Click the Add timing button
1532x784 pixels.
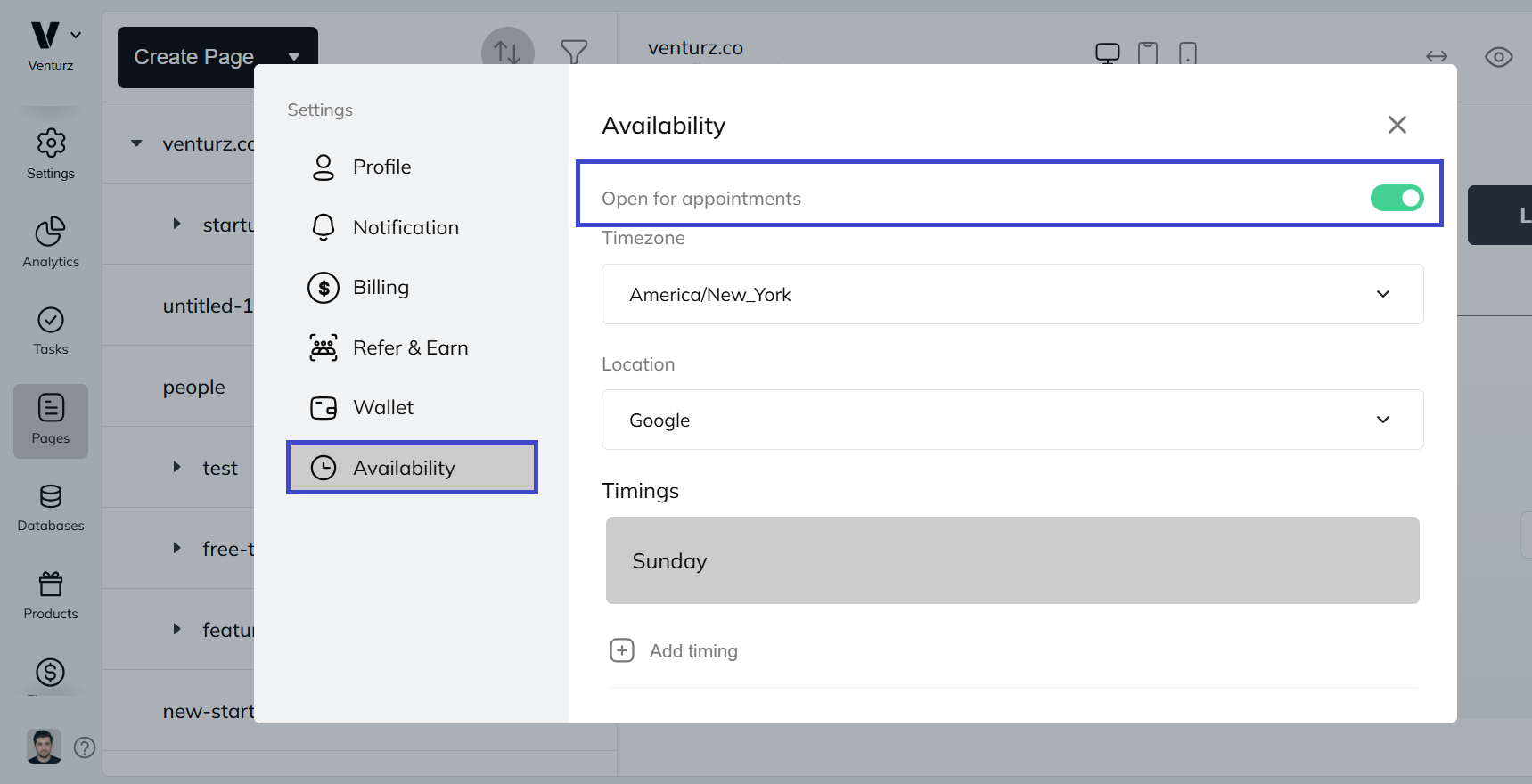point(673,650)
